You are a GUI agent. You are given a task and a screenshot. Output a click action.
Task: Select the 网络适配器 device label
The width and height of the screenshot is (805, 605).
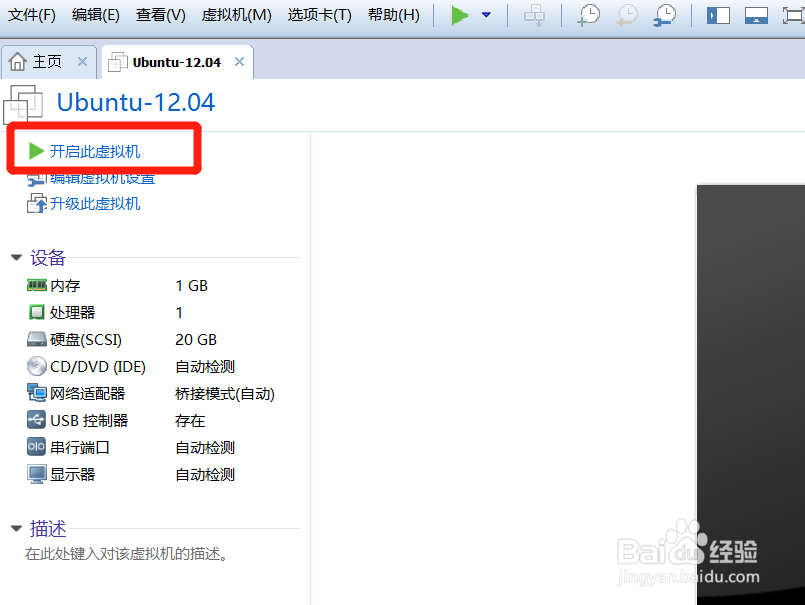(x=87, y=393)
